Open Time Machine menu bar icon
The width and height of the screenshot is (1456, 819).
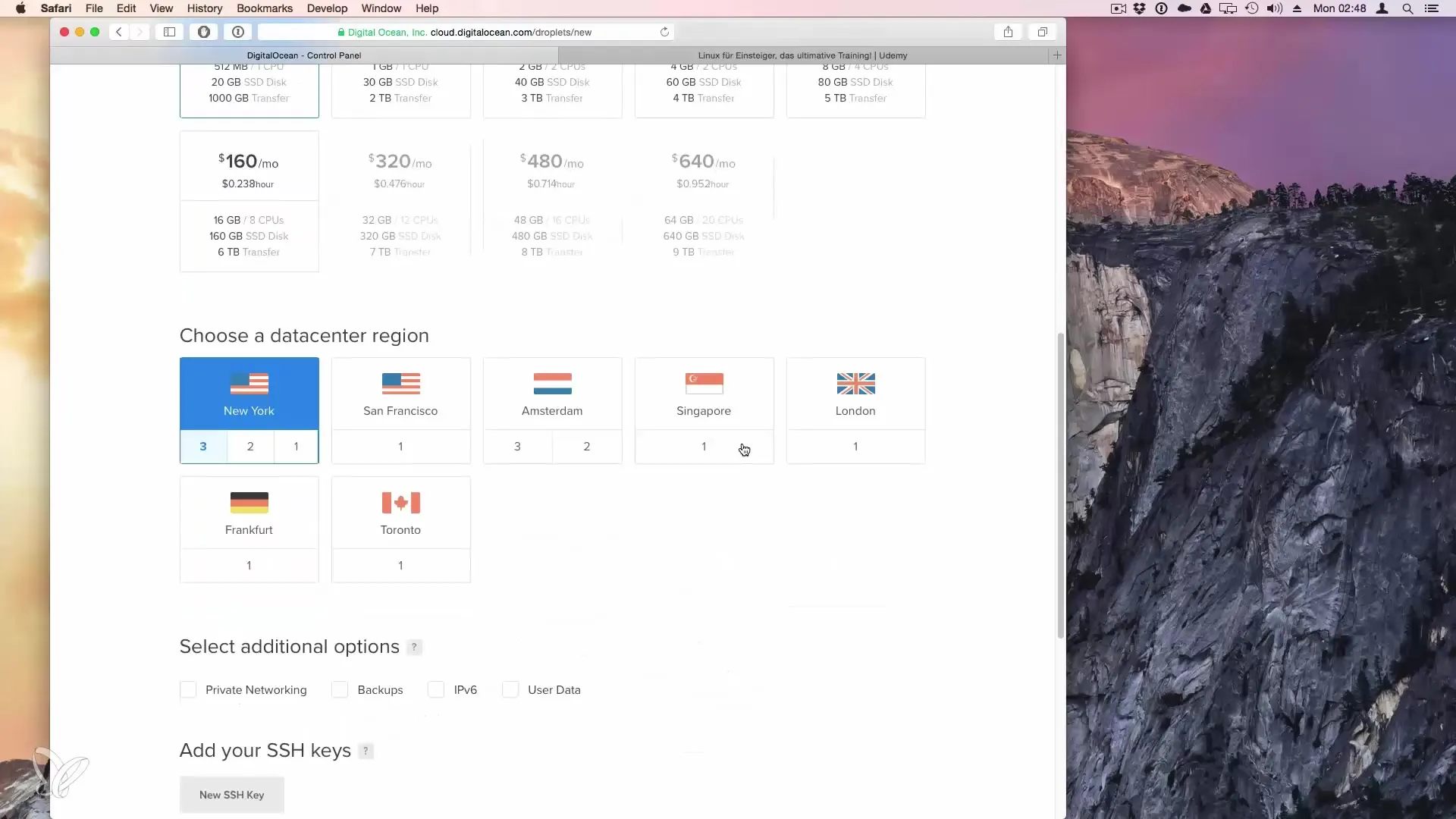point(1252,8)
